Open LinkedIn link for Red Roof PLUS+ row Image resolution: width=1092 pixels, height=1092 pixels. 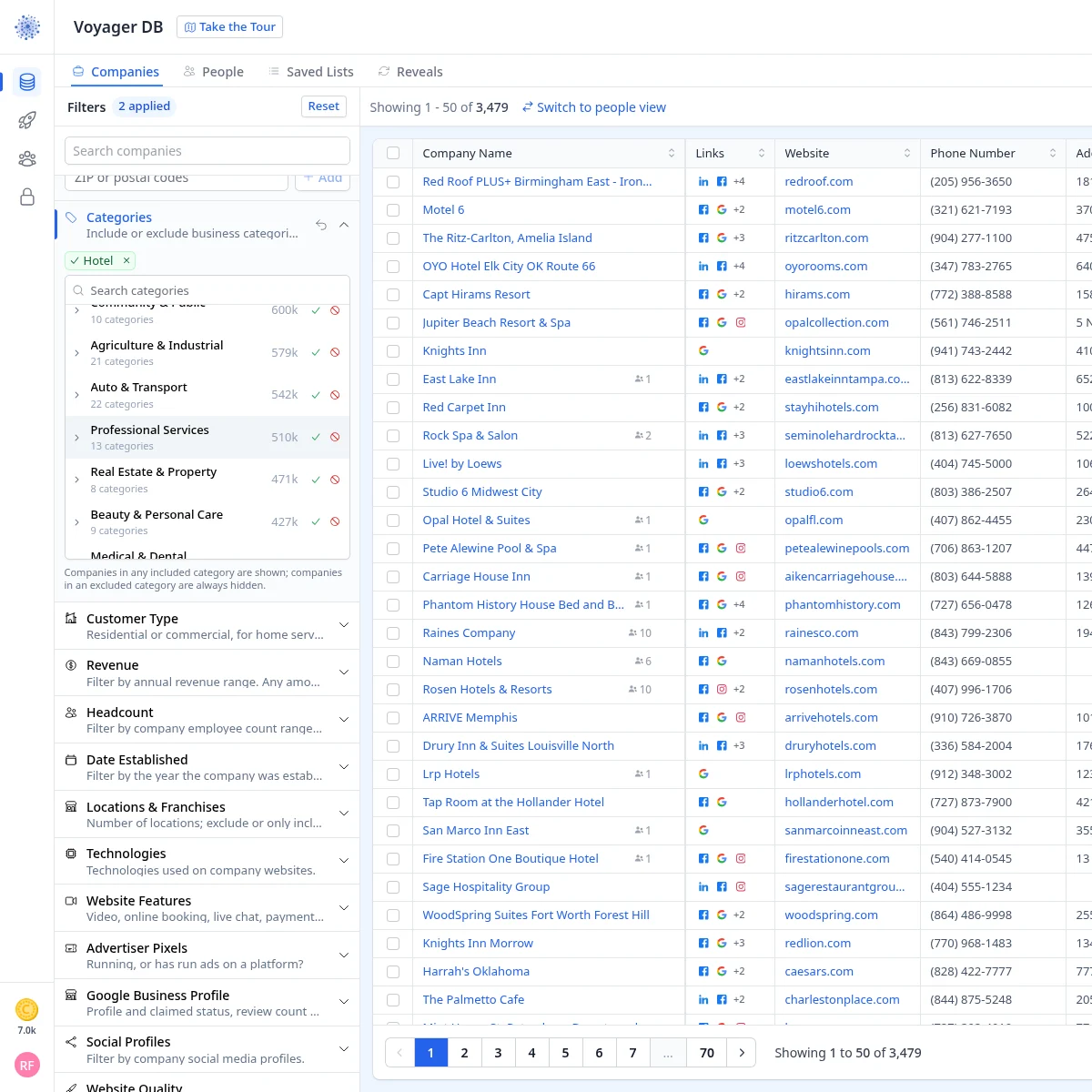[703, 182]
